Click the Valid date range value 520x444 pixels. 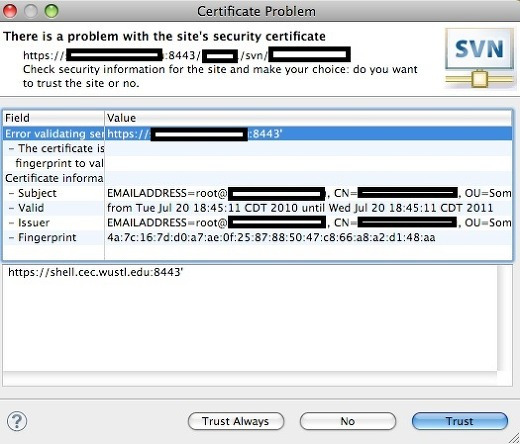(x=300, y=208)
